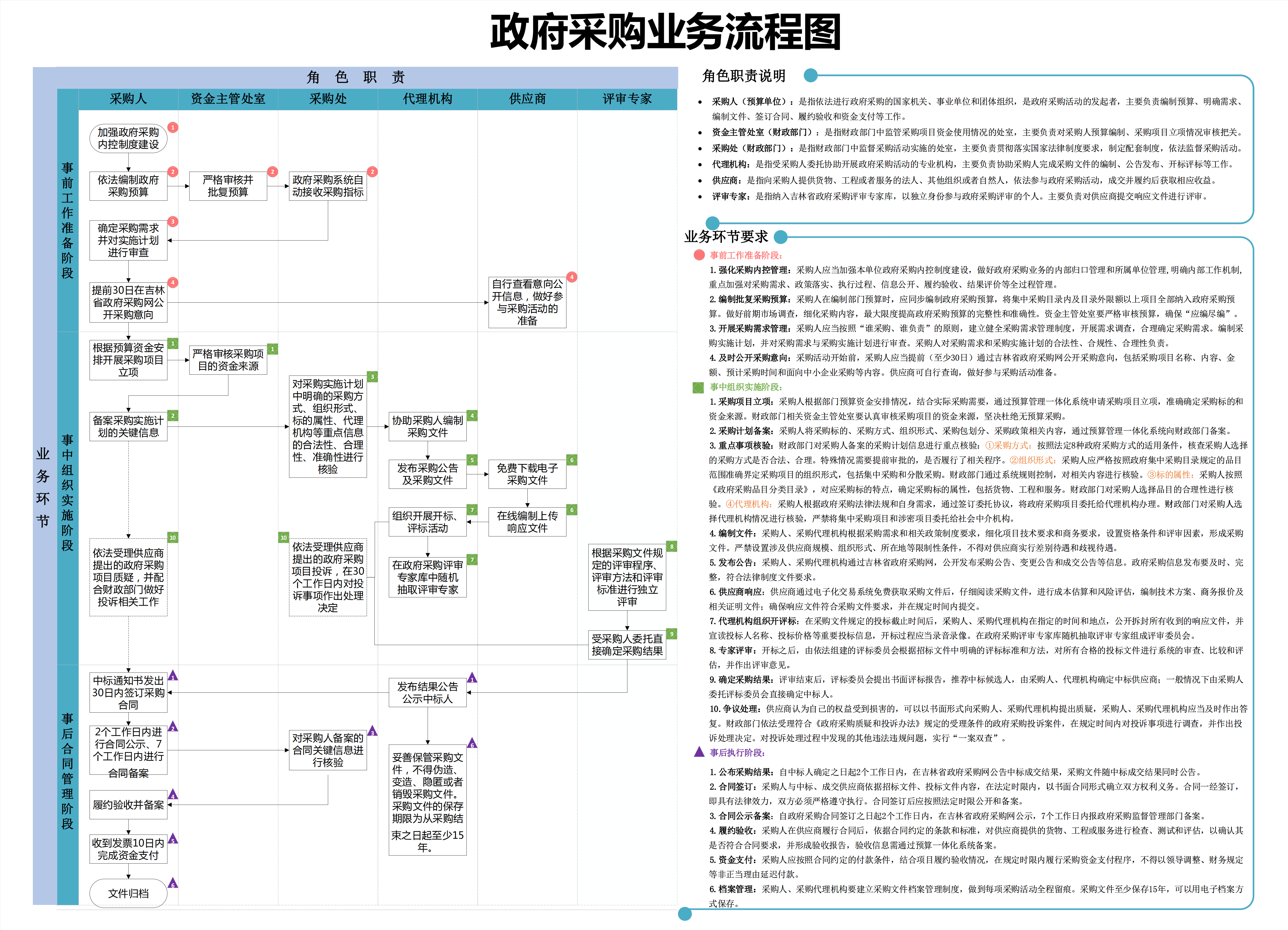The width and height of the screenshot is (1288, 930).
Task: Click the red circle icon beside 事前工作准备阶段
Action: point(699,255)
